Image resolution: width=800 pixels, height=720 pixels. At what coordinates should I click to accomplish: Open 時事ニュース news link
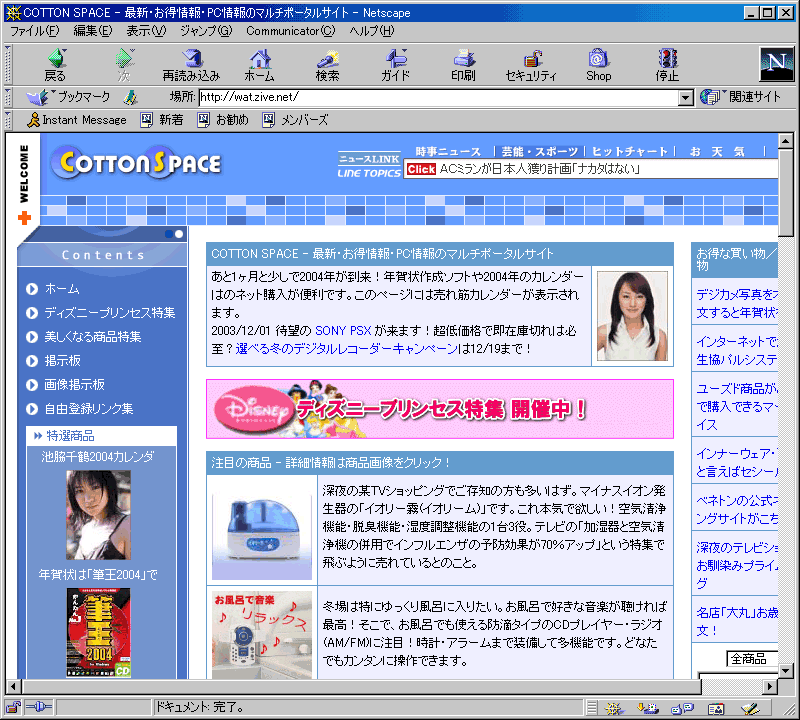(x=448, y=152)
